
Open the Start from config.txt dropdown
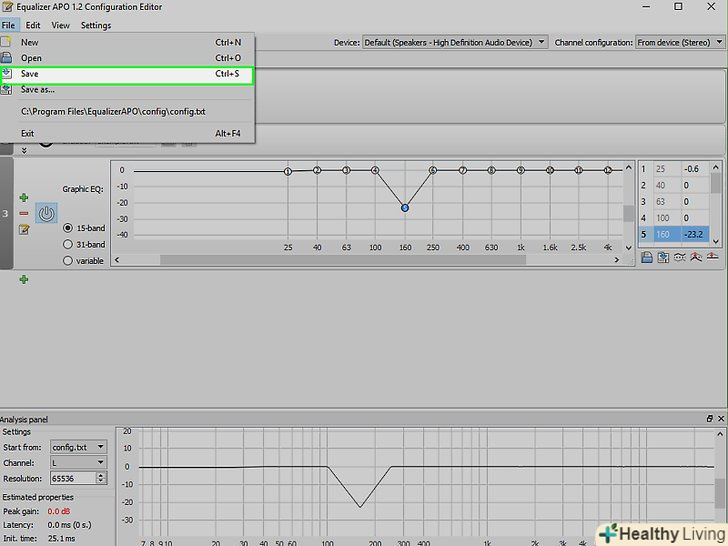coord(76,446)
